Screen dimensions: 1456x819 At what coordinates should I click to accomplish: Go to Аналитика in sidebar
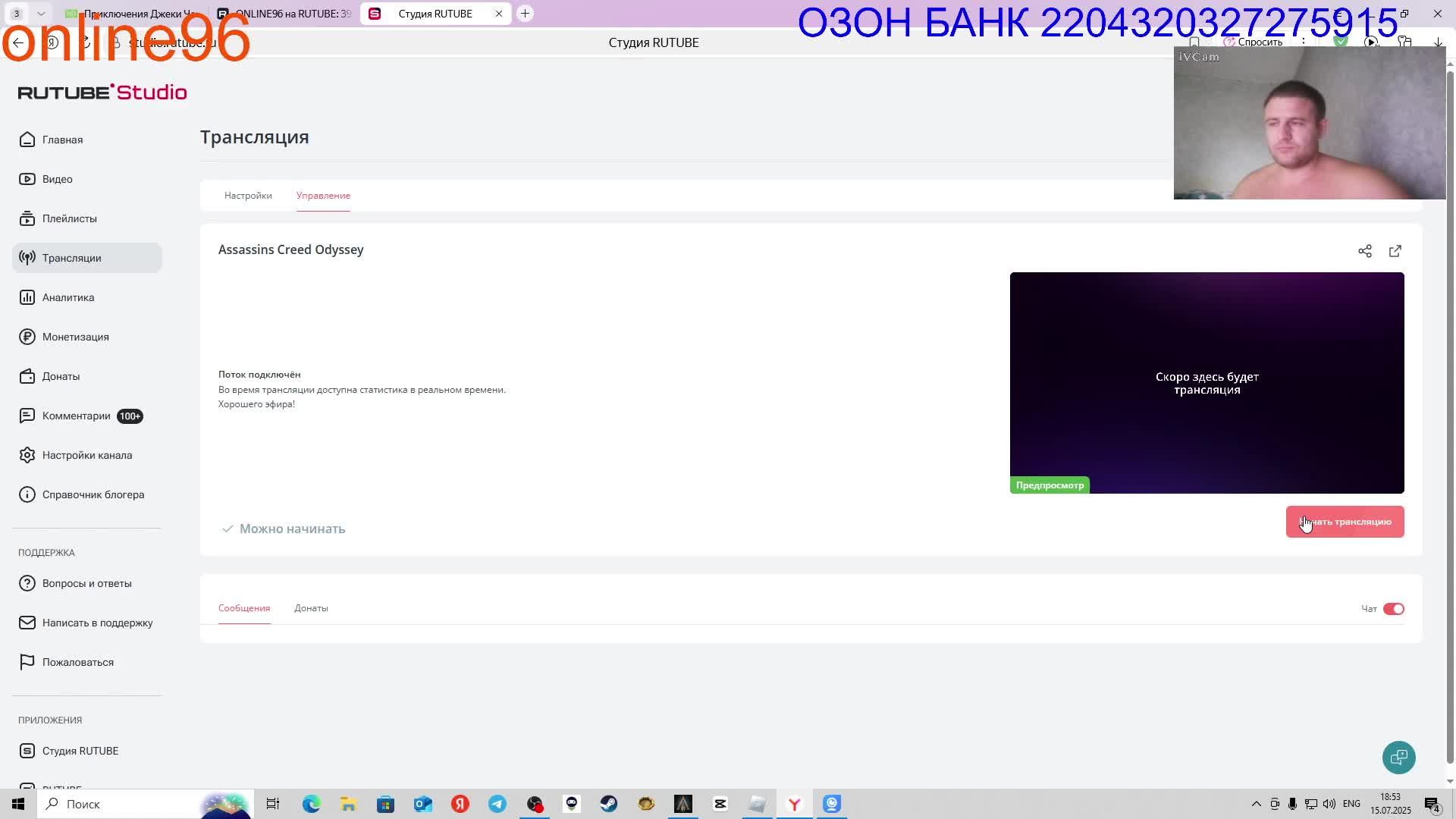(68, 297)
